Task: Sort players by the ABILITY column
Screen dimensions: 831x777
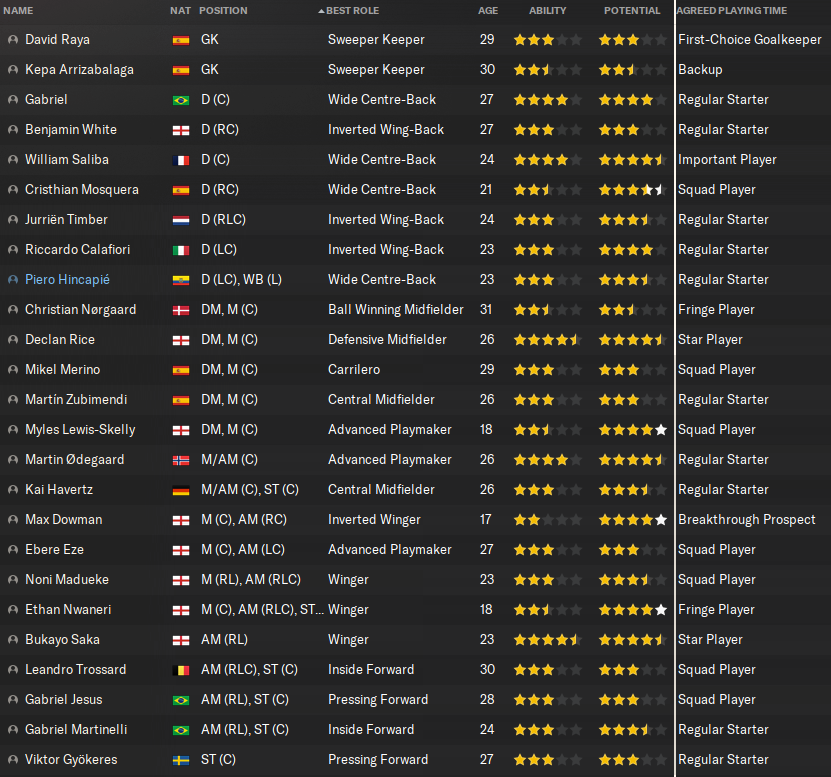Action: click(547, 11)
